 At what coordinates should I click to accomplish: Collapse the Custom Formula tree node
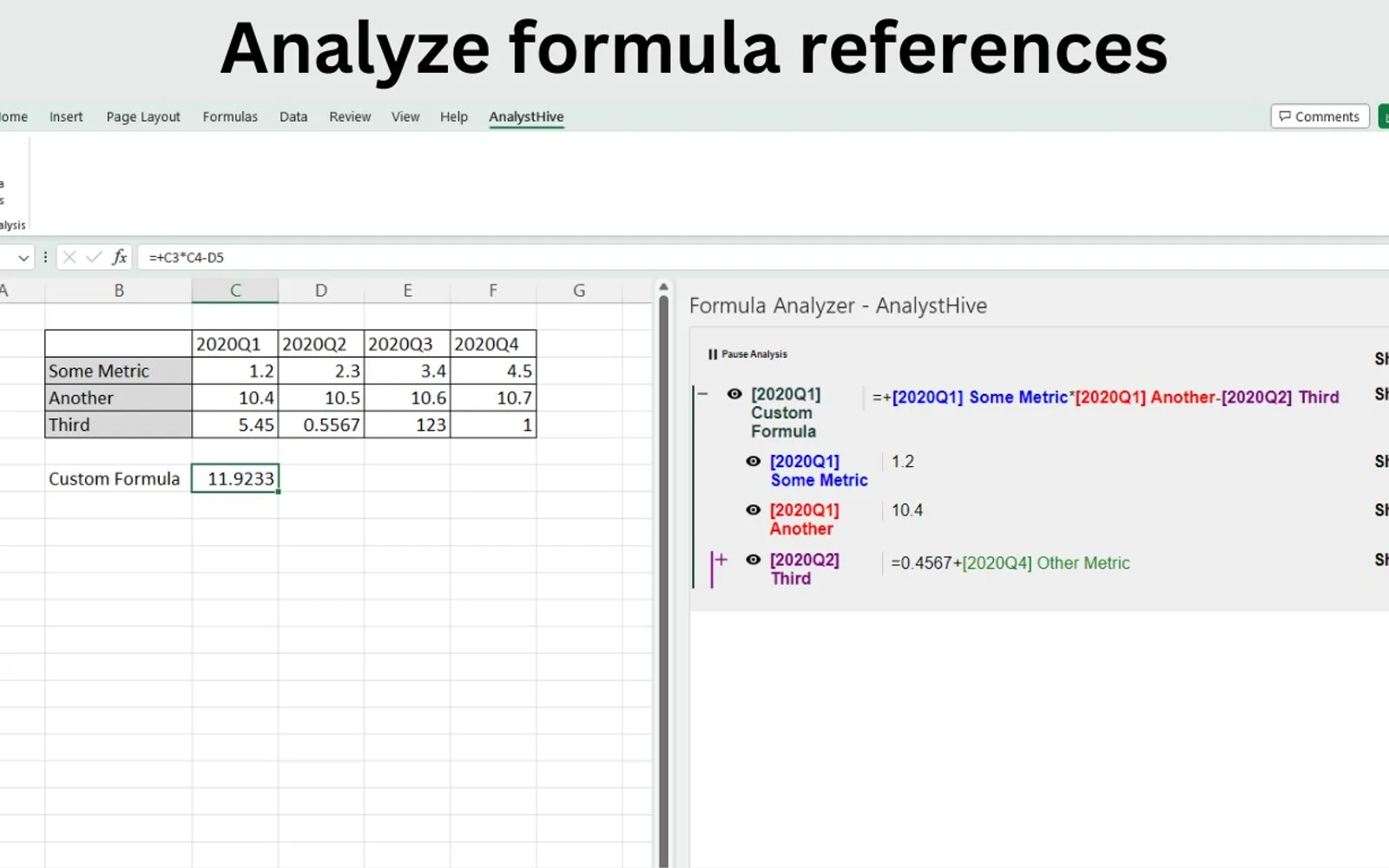703,394
